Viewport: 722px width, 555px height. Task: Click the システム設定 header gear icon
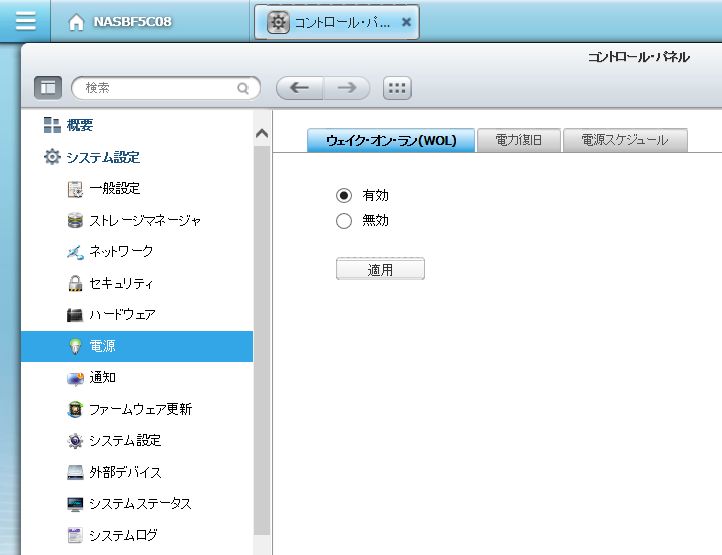[x=52, y=157]
